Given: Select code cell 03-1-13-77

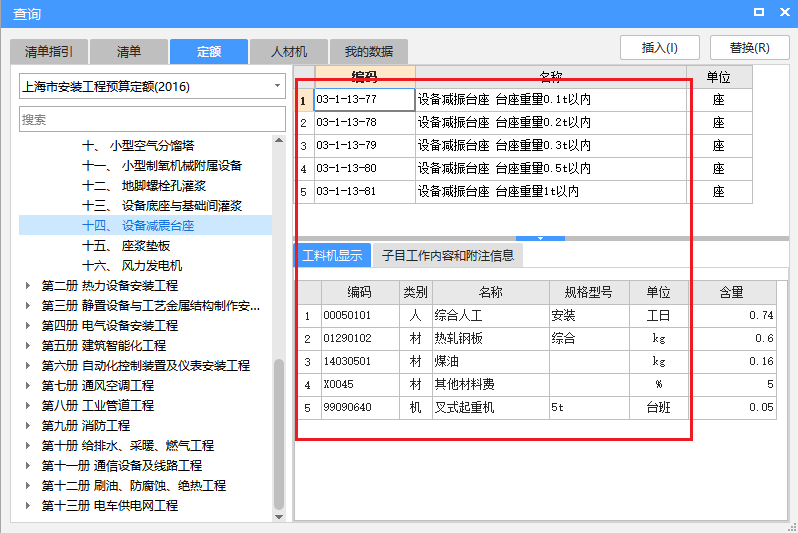Looking at the screenshot, I should (364, 100).
